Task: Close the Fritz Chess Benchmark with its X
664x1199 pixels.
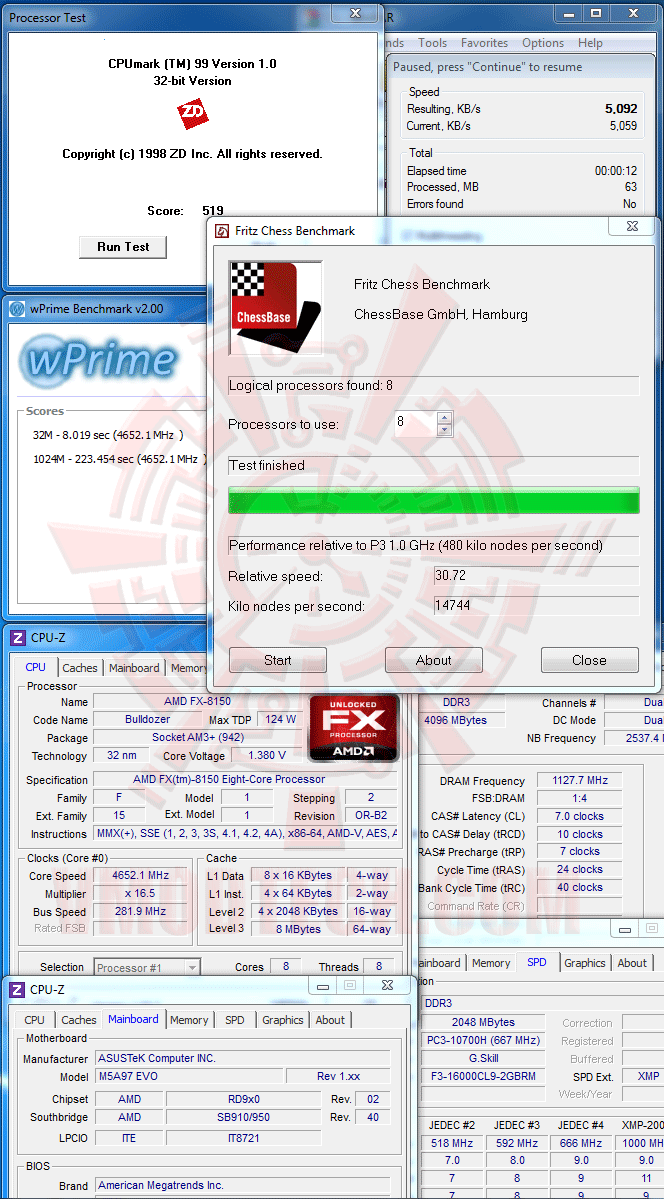Action: pos(632,226)
